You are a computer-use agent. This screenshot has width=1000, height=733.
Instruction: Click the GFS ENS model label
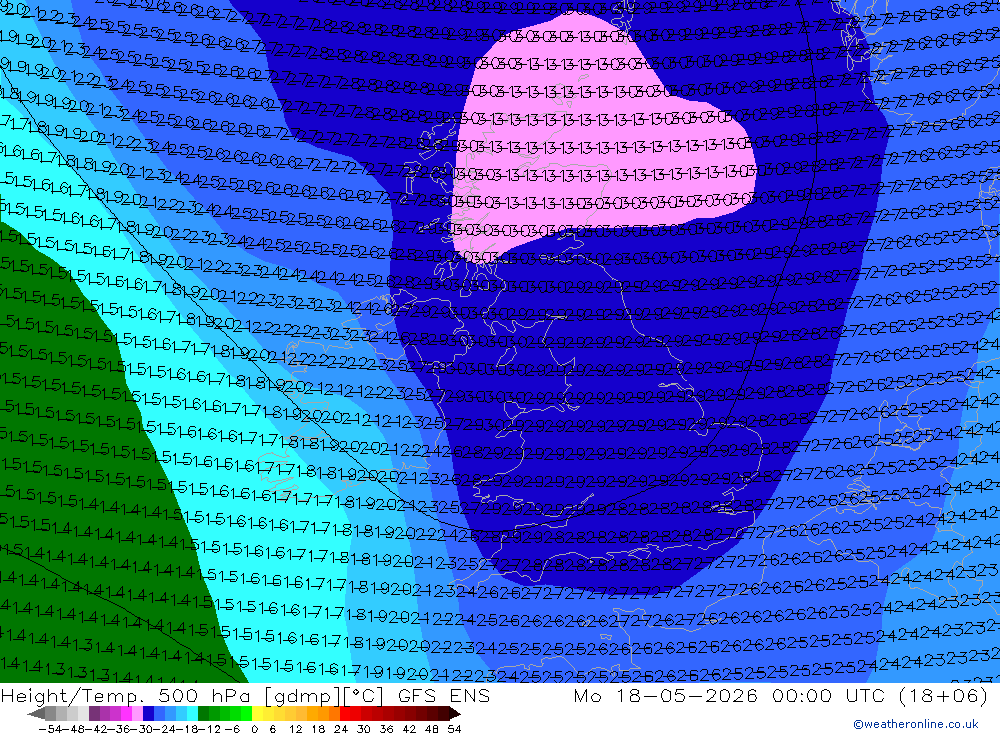coord(444,695)
